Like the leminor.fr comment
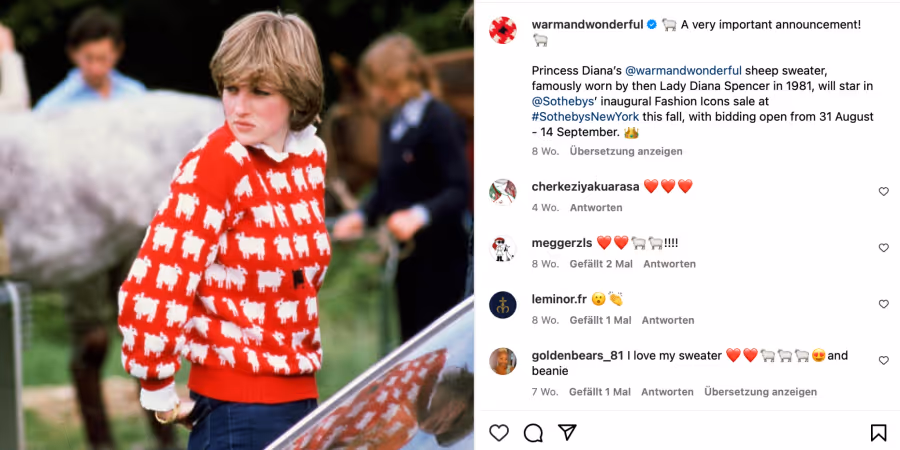 [883, 304]
